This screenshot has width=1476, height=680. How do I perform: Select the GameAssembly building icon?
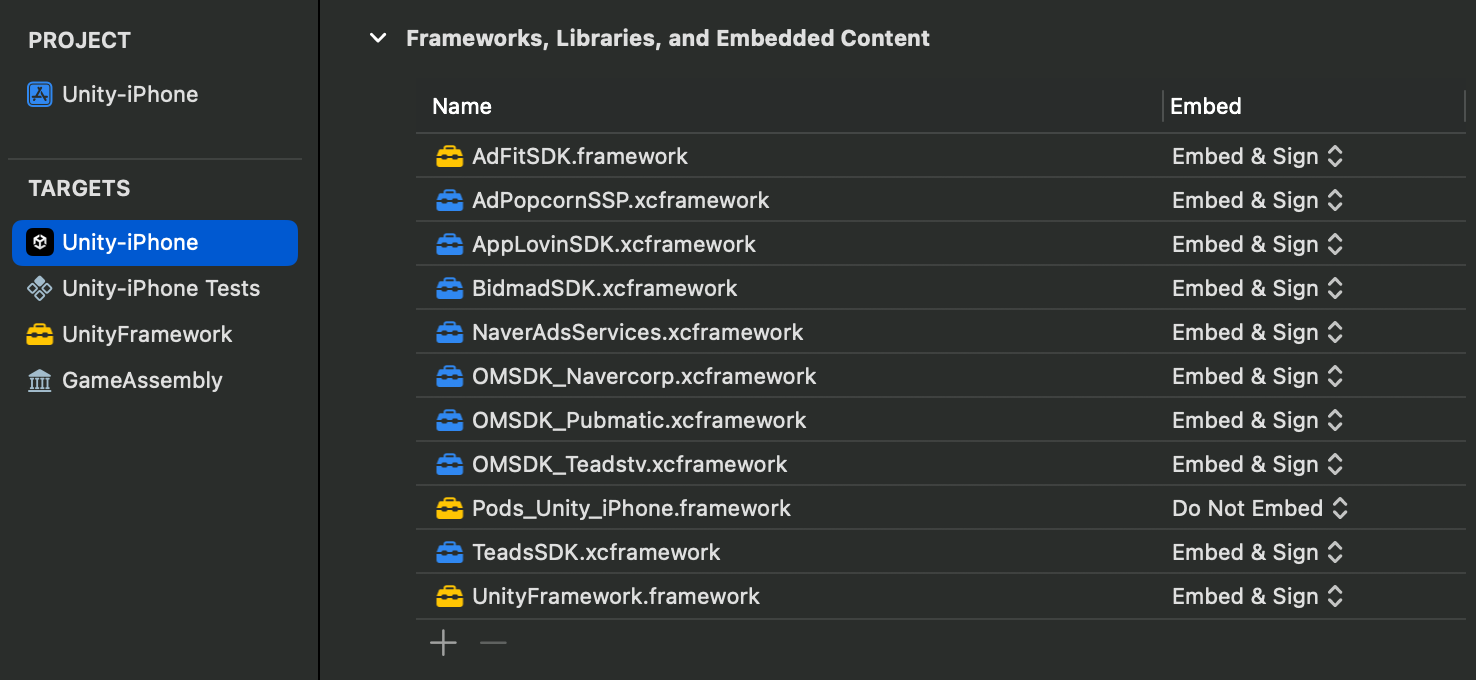[x=40, y=381]
